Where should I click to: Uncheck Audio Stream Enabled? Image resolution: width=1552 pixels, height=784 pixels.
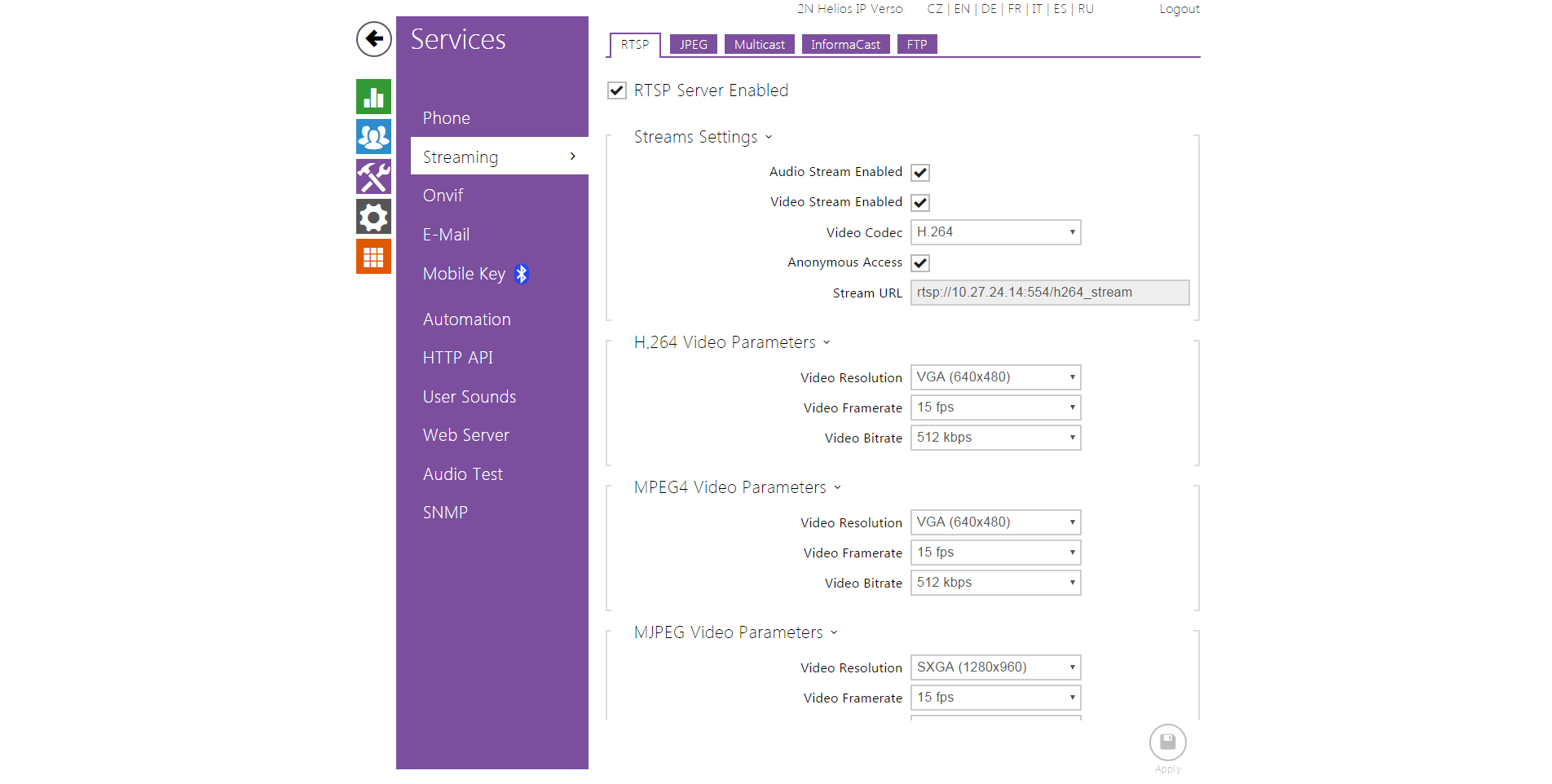[x=920, y=172]
